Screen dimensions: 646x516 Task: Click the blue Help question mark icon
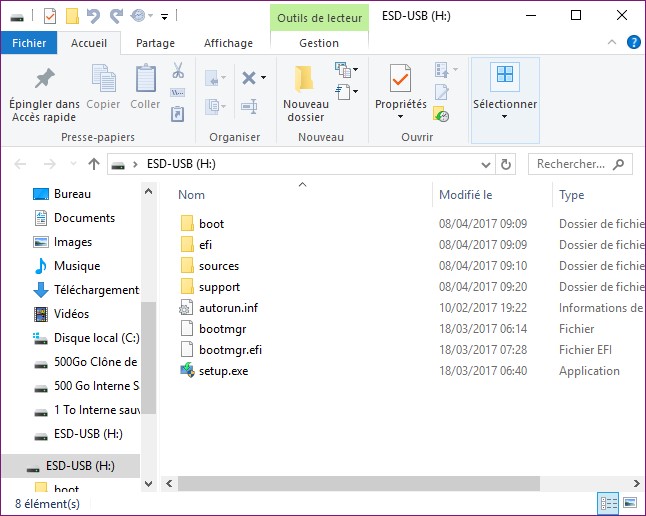pyautogui.click(x=633, y=42)
